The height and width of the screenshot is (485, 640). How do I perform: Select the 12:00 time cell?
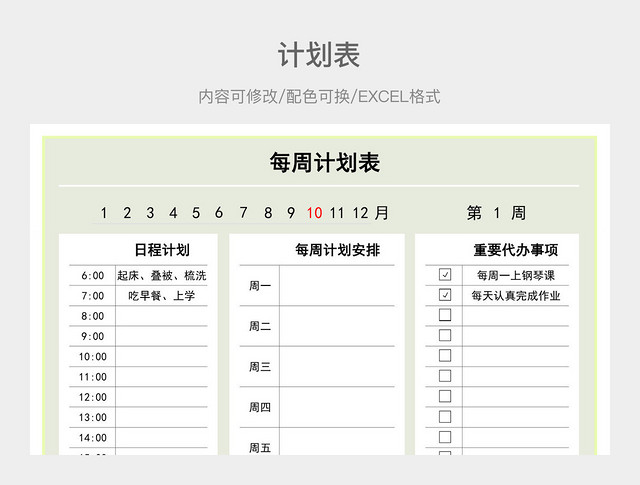[x=93, y=397]
